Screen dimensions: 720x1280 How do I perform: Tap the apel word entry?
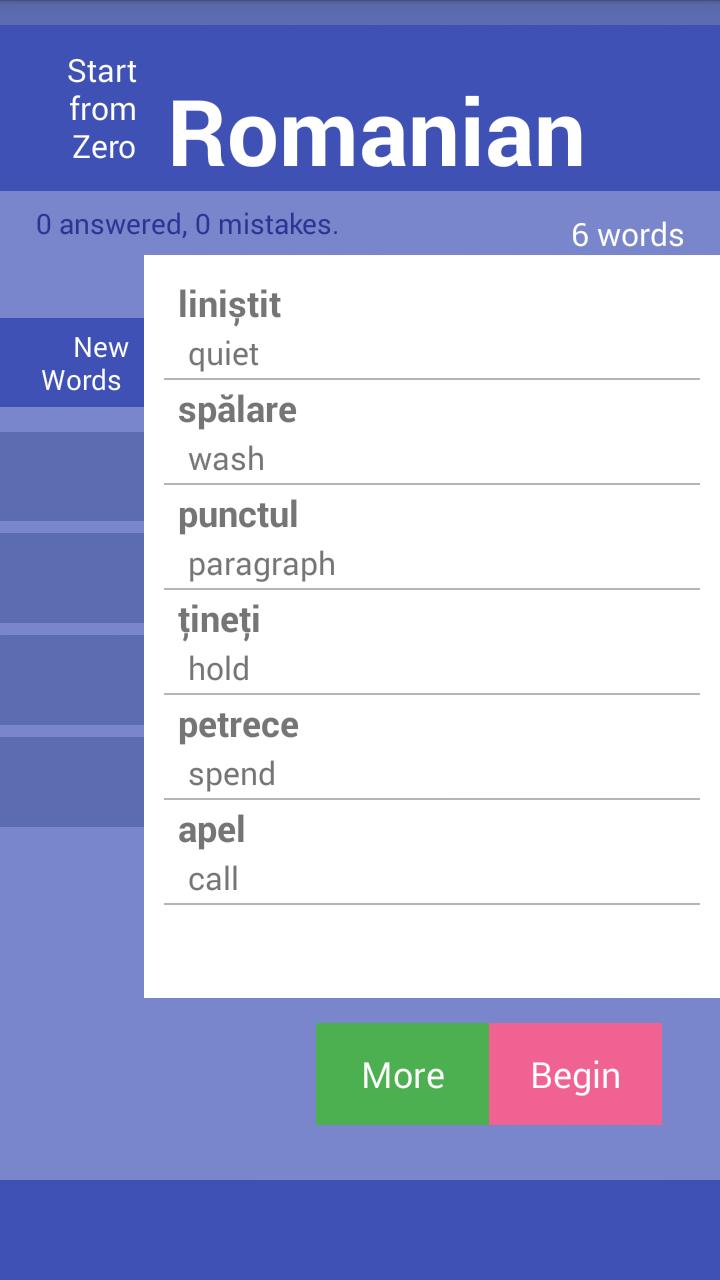[x=432, y=853]
